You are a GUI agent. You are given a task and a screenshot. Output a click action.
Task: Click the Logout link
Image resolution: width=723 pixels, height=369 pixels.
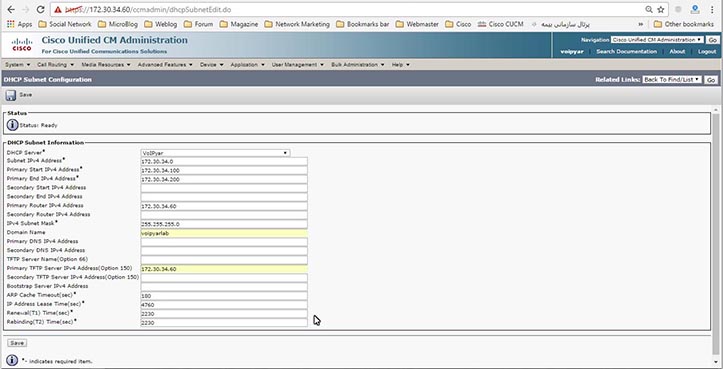[x=707, y=52]
